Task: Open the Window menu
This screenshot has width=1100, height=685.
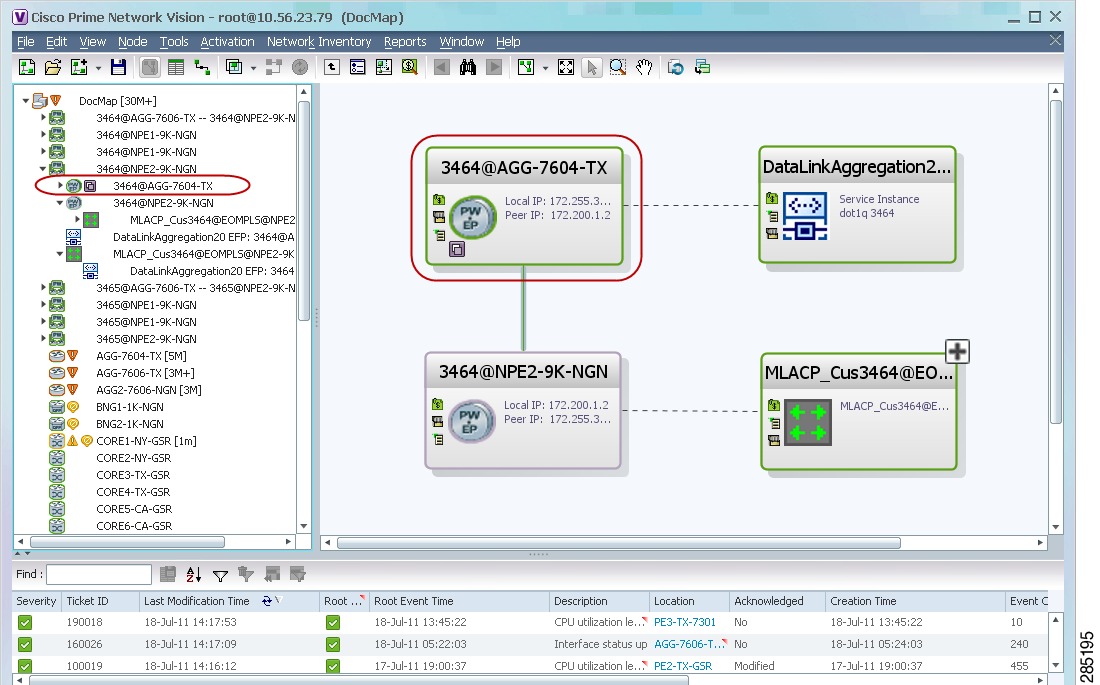Action: click(x=462, y=42)
